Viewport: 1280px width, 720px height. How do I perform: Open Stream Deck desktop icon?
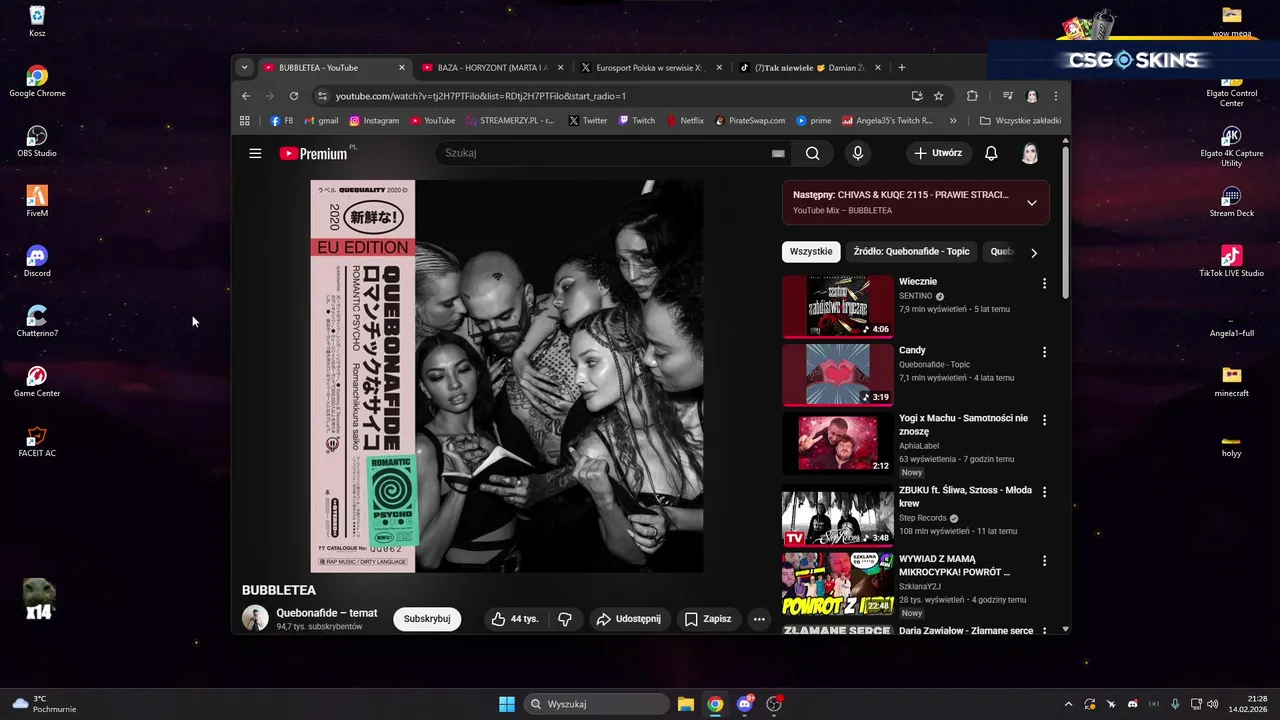(1231, 200)
